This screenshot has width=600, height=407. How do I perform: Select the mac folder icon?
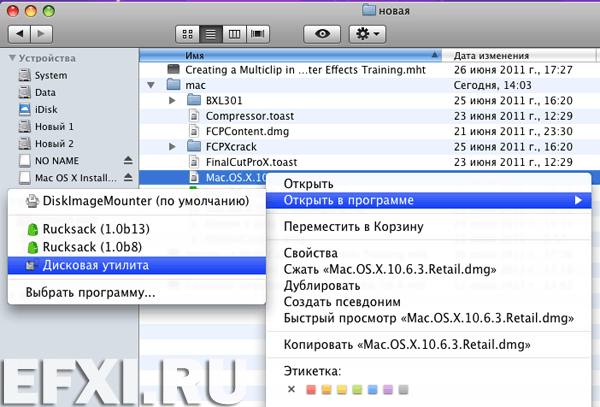tap(173, 85)
